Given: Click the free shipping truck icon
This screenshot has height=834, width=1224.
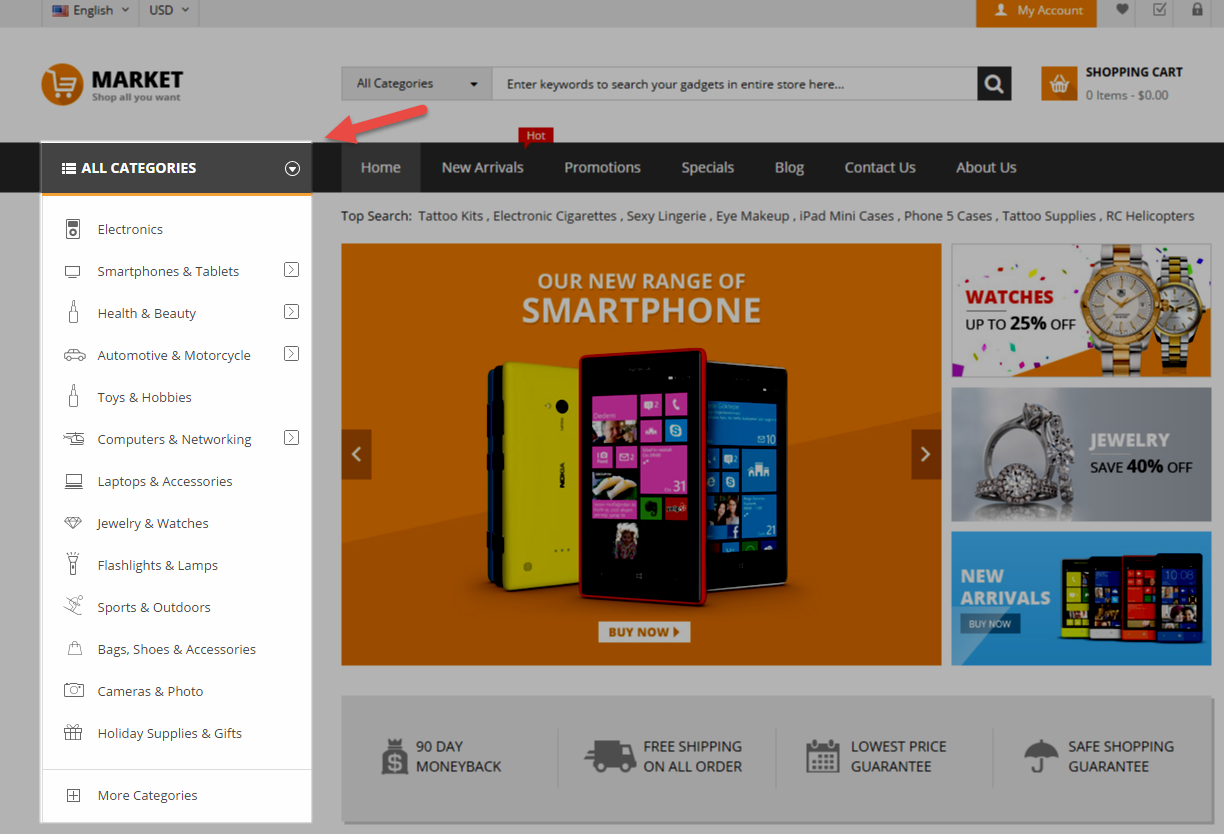Looking at the screenshot, I should (610, 756).
